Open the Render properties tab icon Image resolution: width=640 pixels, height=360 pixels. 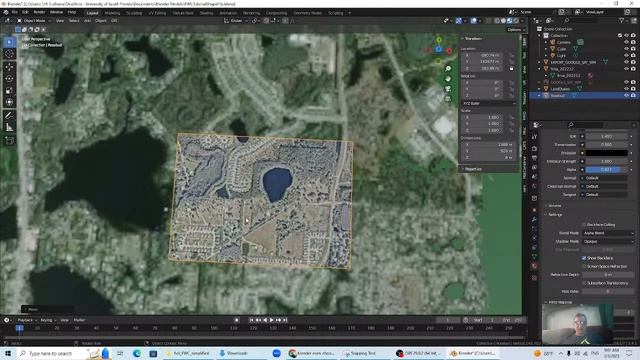pyautogui.click(x=535, y=148)
